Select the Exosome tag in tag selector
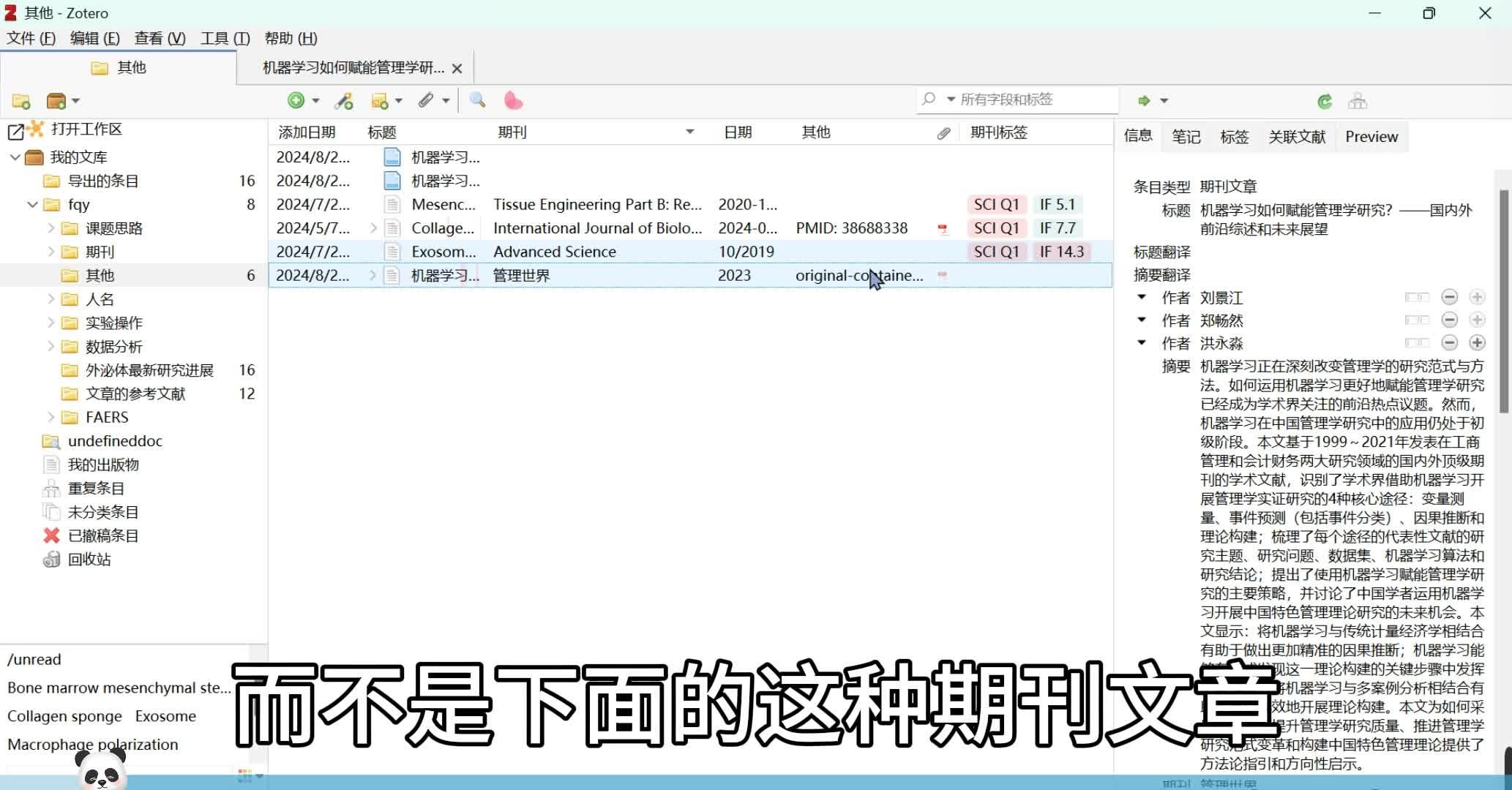The width and height of the screenshot is (1512, 790). click(166, 716)
